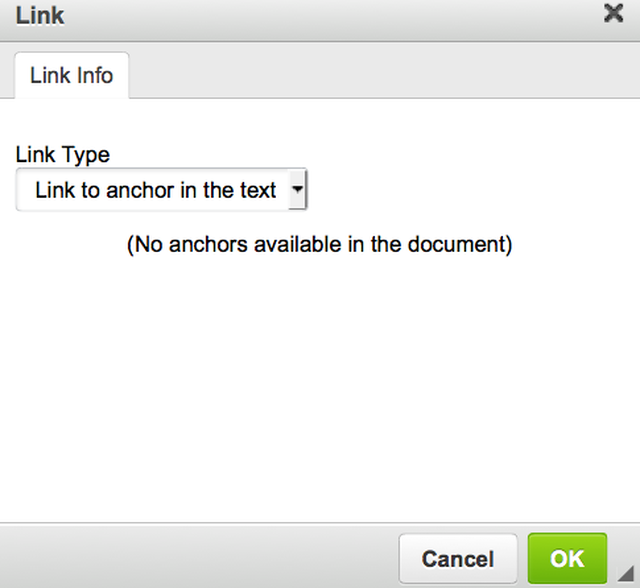This screenshot has height=588, width=640.
Task: Click the 'Link Type' field label
Action: click(63, 155)
